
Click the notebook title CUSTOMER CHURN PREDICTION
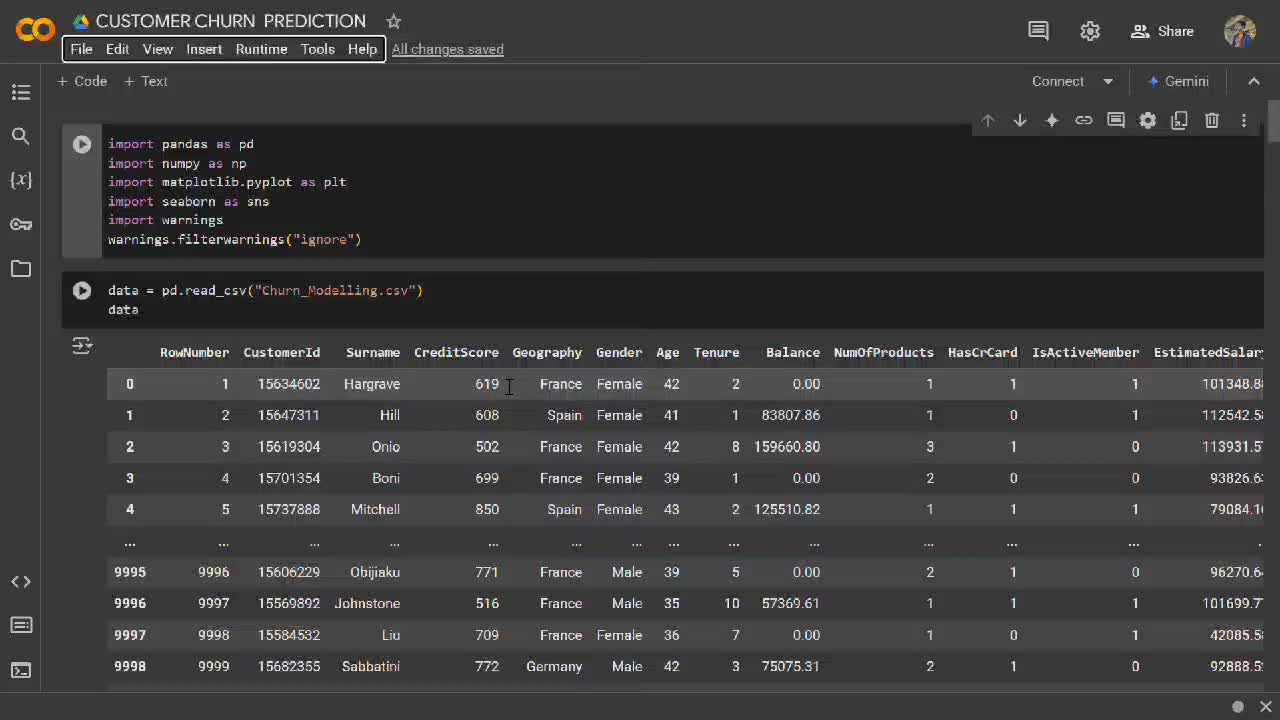(231, 21)
